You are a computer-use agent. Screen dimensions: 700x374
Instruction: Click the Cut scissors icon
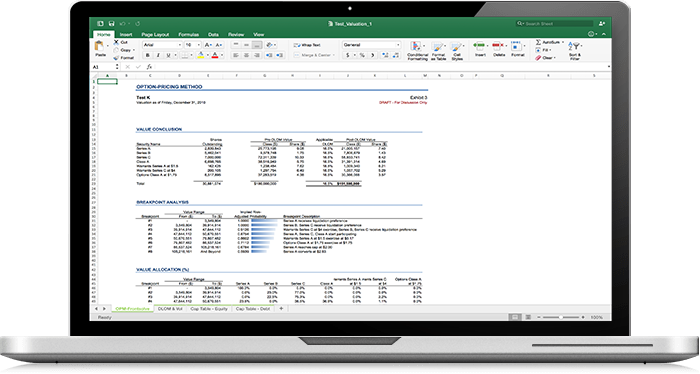[116, 42]
